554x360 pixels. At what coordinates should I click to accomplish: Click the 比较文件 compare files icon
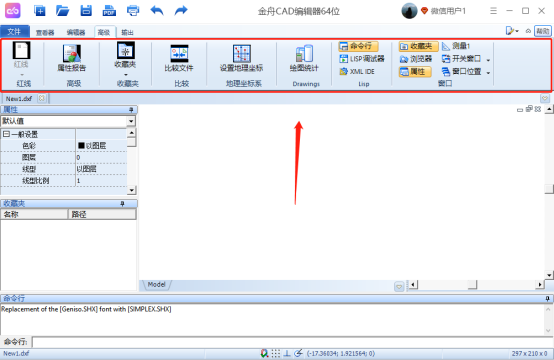[179, 58]
